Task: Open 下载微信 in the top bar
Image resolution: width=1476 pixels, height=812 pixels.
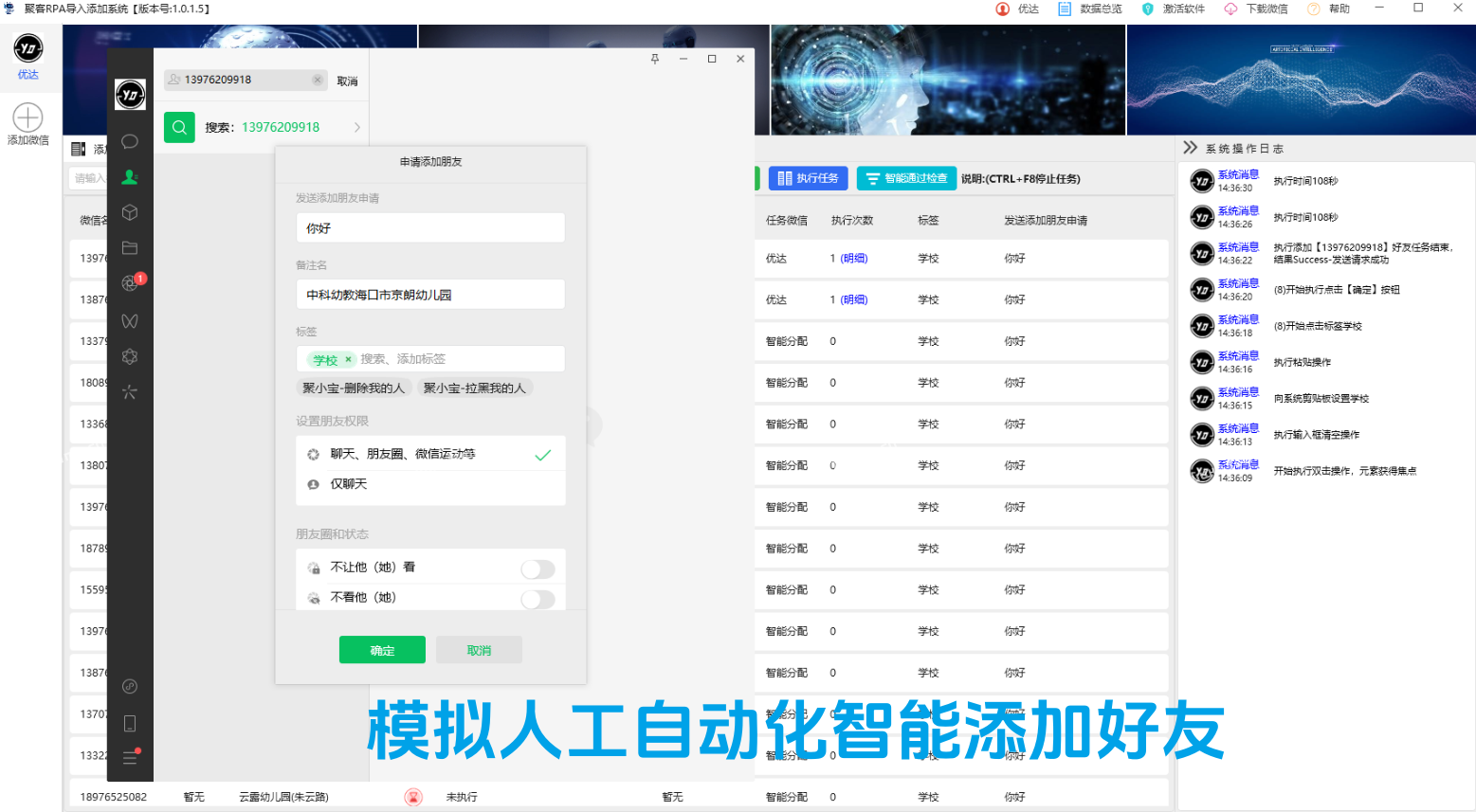Action: pyautogui.click(x=1256, y=9)
